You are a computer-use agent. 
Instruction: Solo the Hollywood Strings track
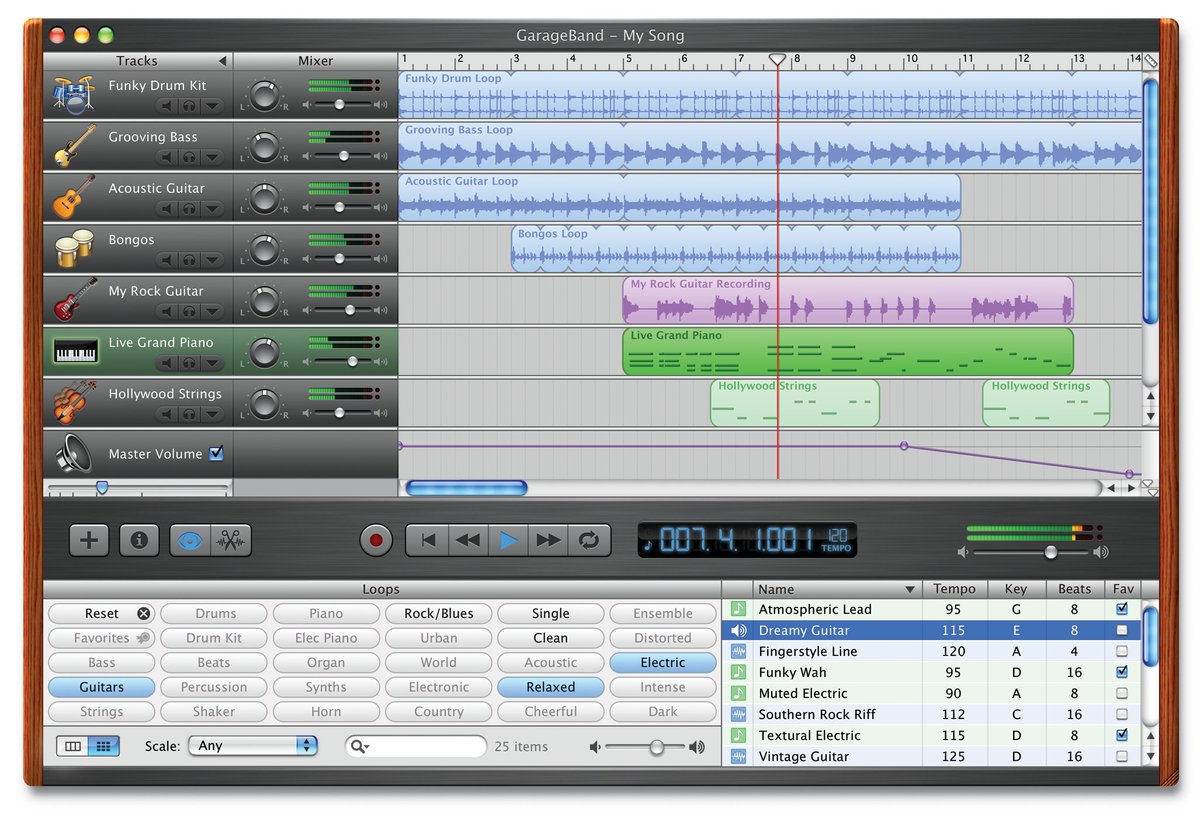click(x=189, y=414)
